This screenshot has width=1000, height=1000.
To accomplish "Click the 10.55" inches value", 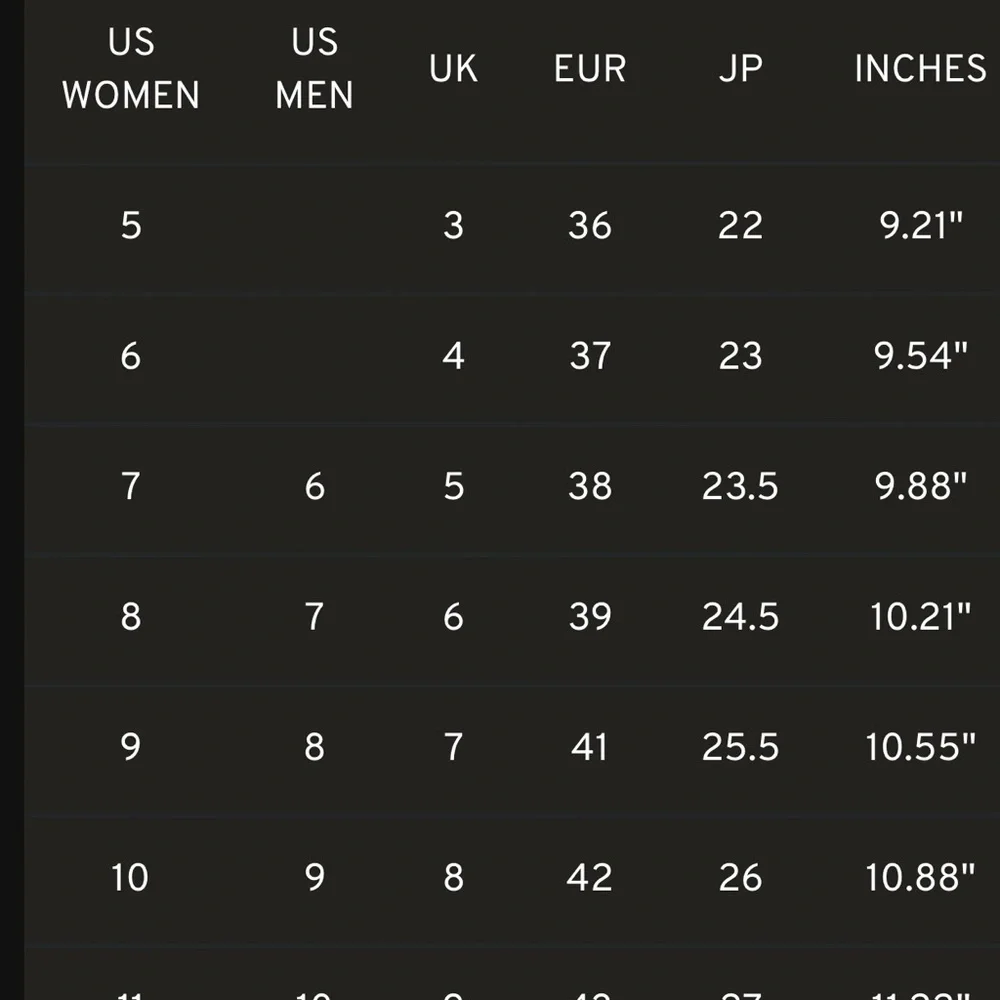I will (921, 747).
